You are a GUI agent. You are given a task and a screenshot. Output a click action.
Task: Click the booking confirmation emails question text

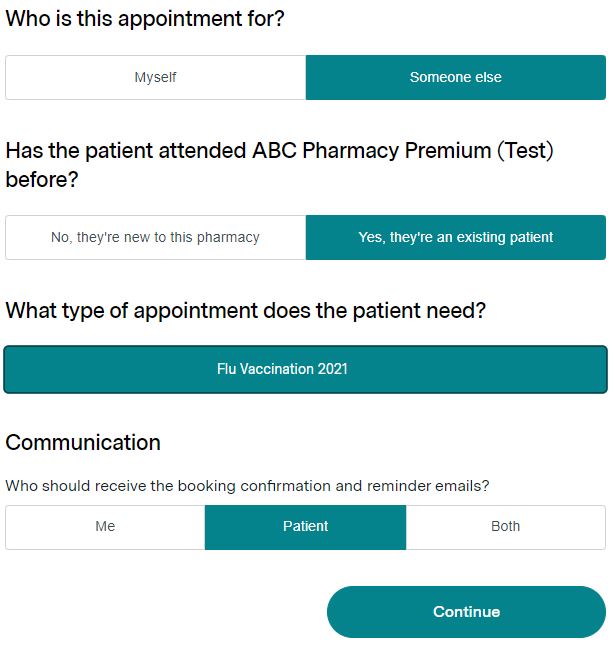pos(247,486)
